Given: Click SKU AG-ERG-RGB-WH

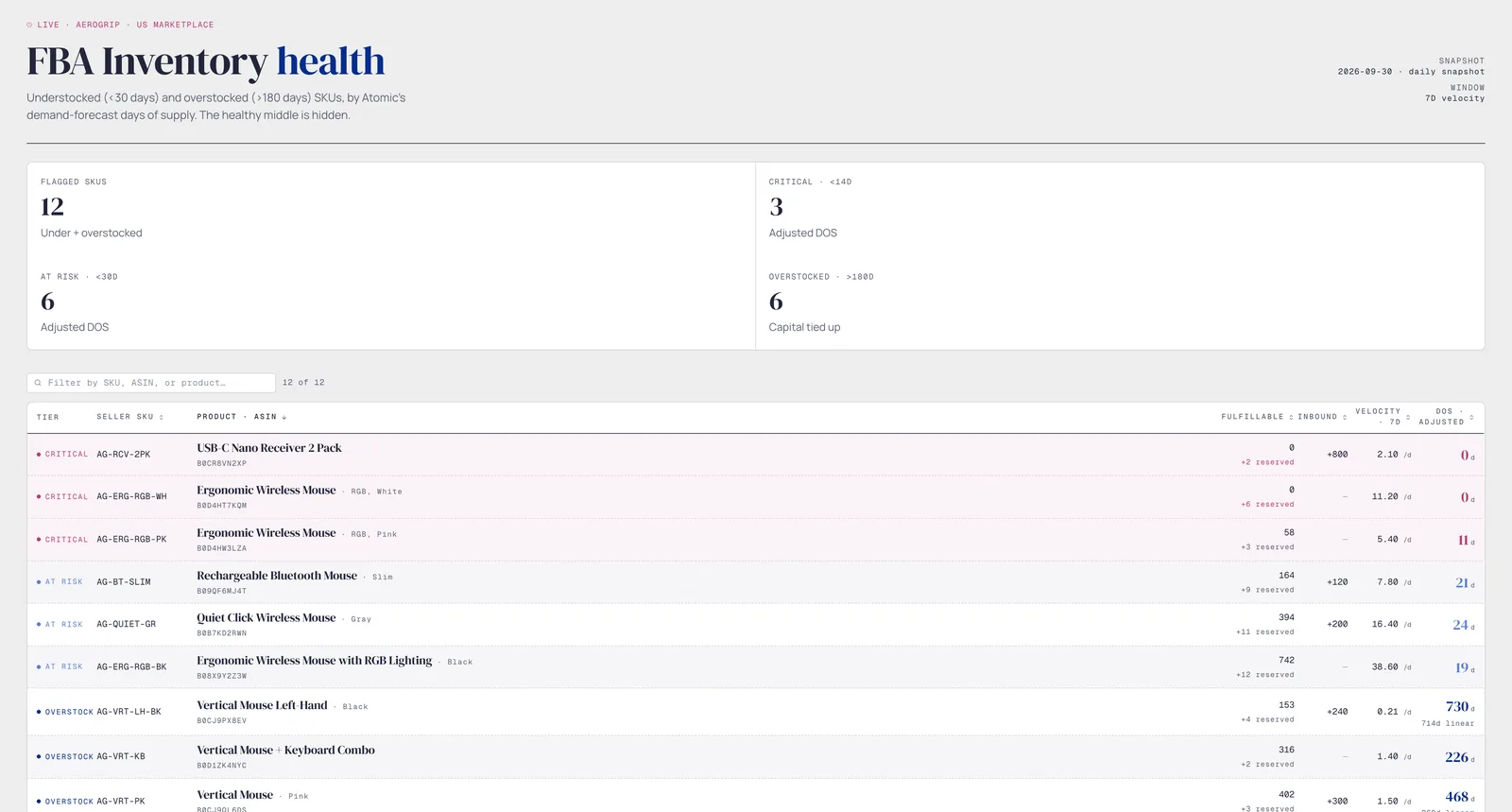Looking at the screenshot, I should 131,497.
